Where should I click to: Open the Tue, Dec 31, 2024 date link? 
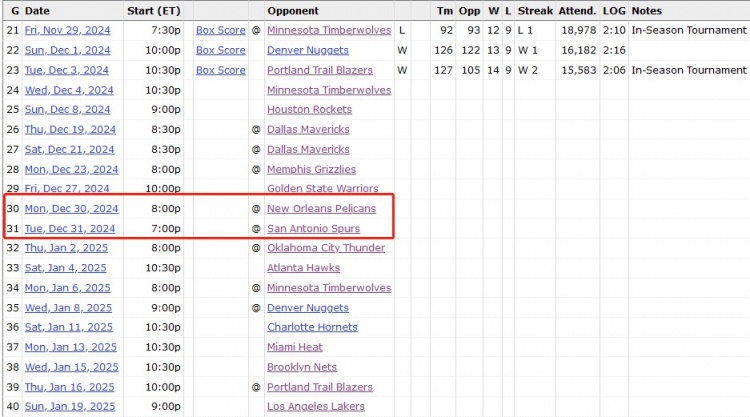[x=70, y=229]
